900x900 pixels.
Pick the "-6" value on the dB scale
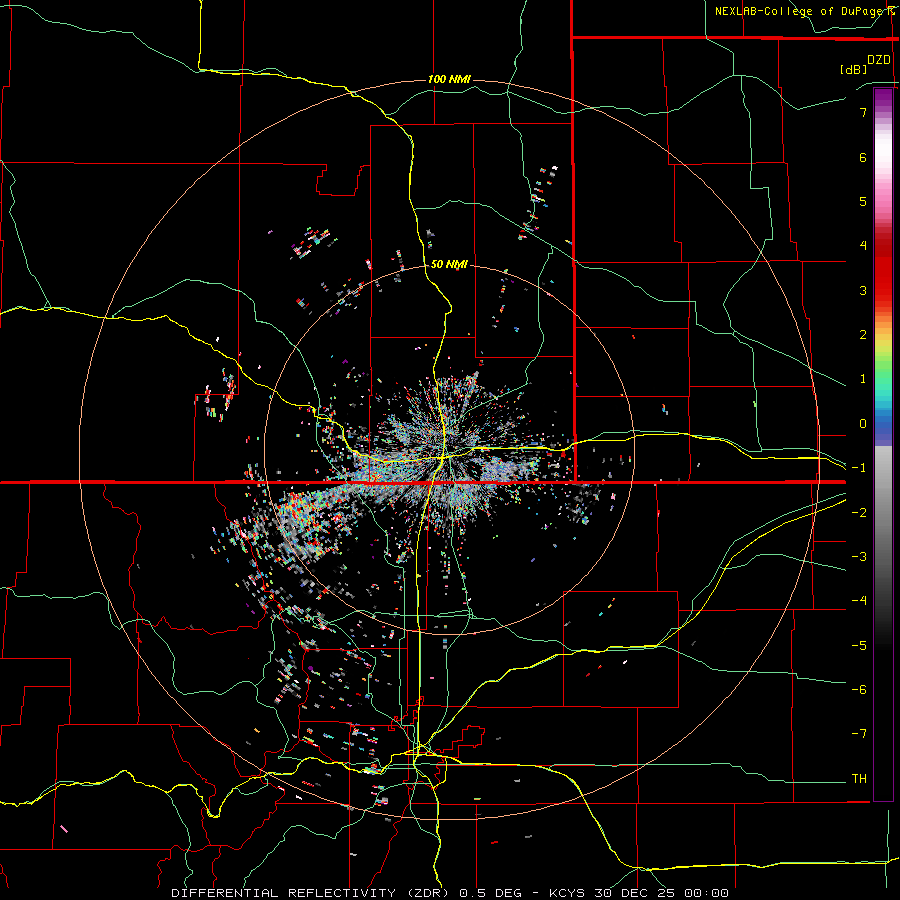tap(859, 690)
